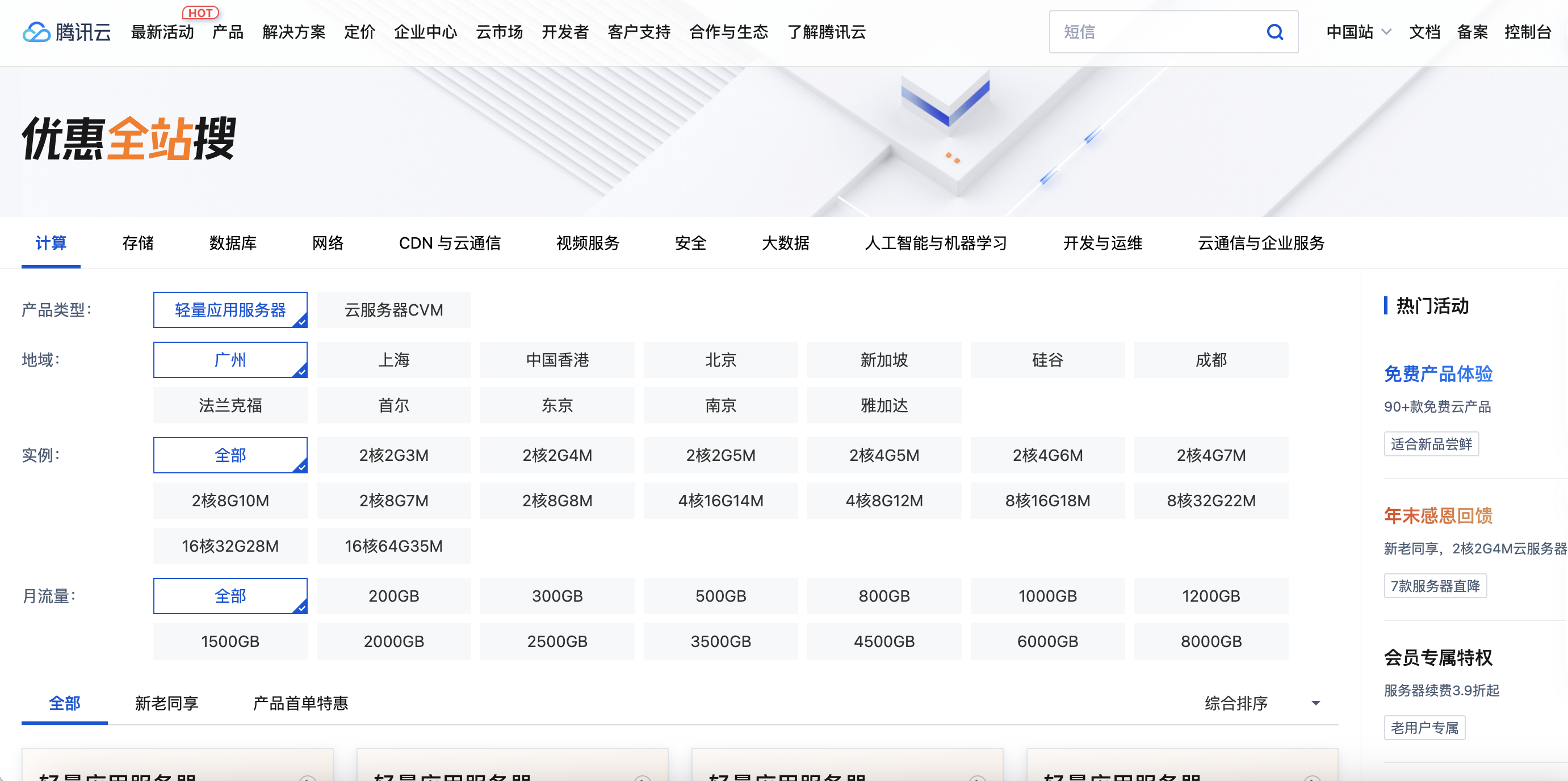This screenshot has width=1568, height=781.
Task: Pick 2000GB monthly traffic
Action: pos(394,641)
